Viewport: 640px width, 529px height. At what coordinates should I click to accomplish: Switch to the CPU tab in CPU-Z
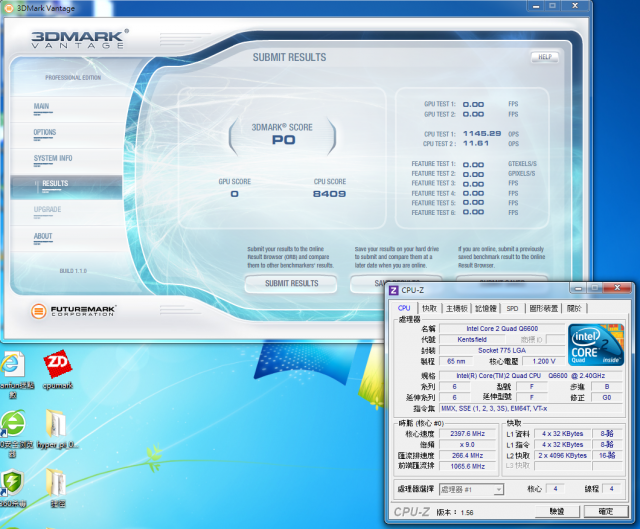[404, 308]
